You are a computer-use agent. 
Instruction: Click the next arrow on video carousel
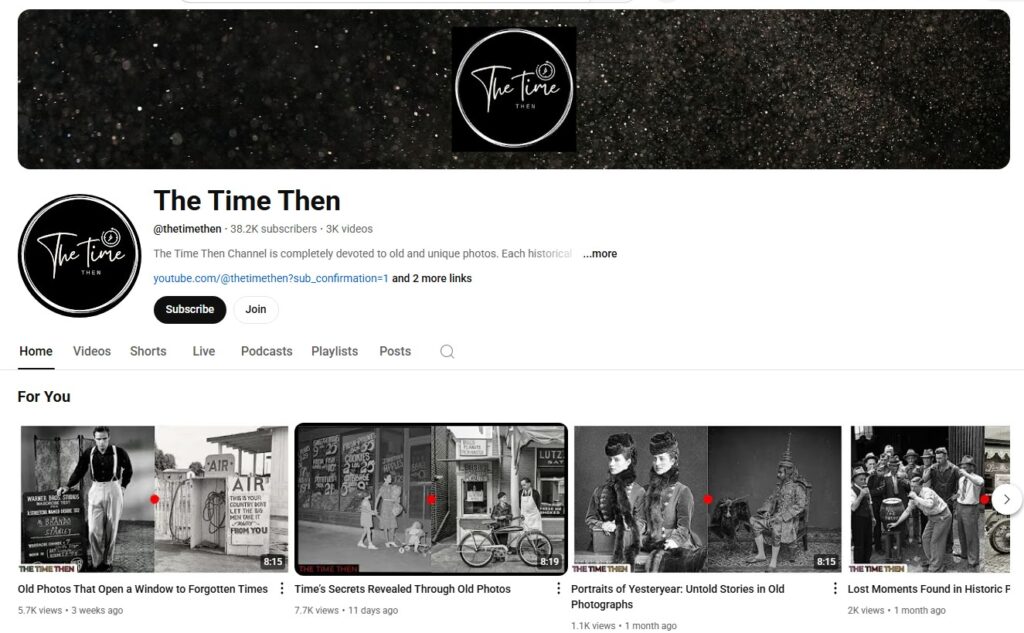click(x=1006, y=499)
